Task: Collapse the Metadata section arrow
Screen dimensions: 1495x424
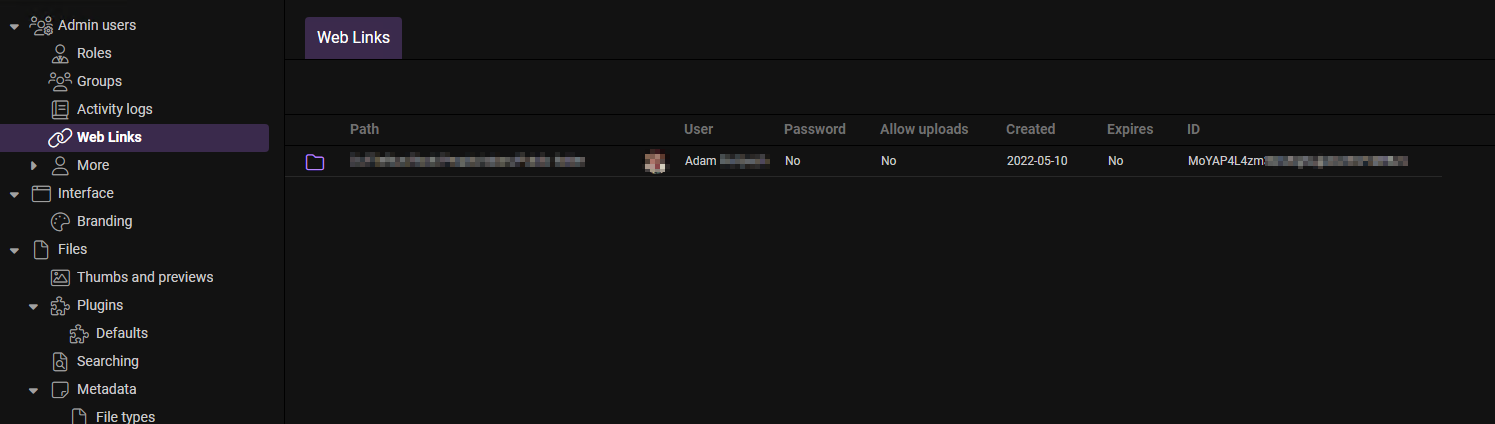Action: click(33, 390)
